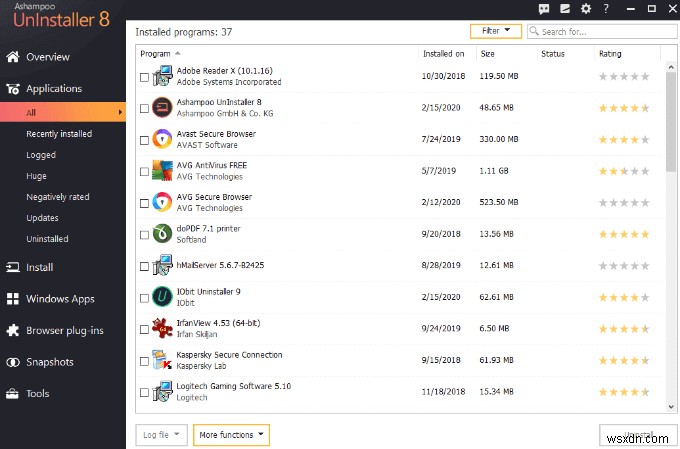Tick the doPDF 7.1 printer checkbox

145,235
